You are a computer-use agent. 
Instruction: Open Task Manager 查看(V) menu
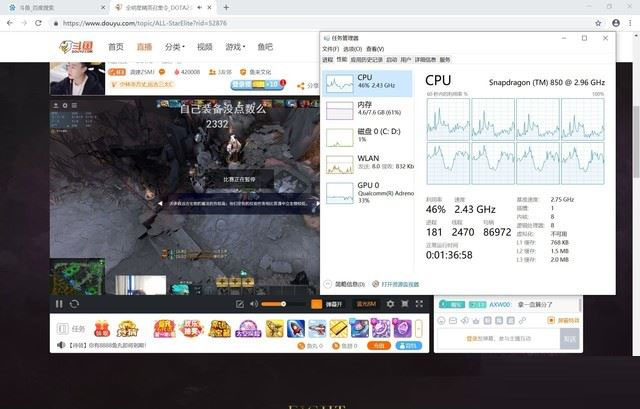pos(375,49)
